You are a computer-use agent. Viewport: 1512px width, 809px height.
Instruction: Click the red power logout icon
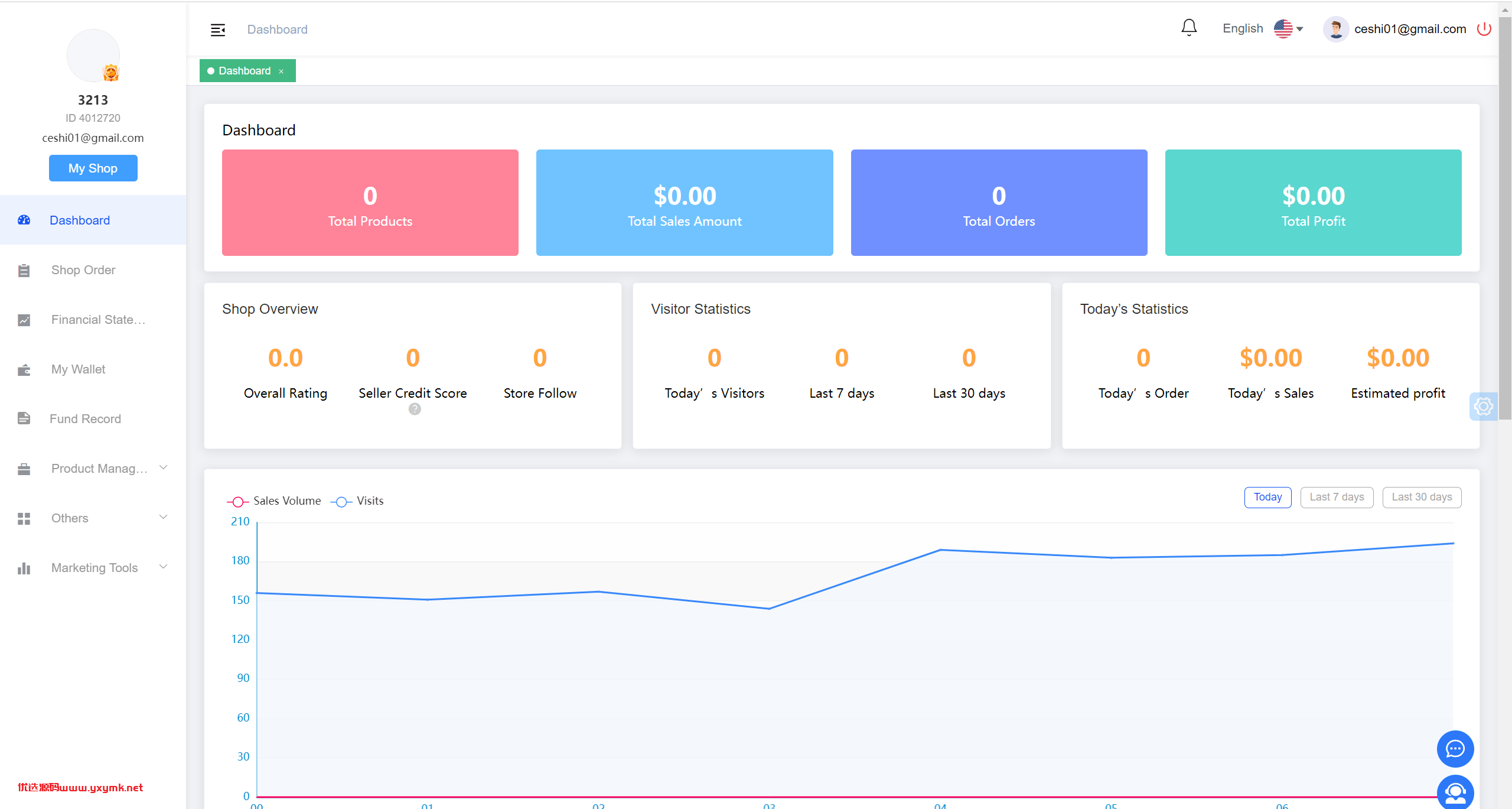1484,29
